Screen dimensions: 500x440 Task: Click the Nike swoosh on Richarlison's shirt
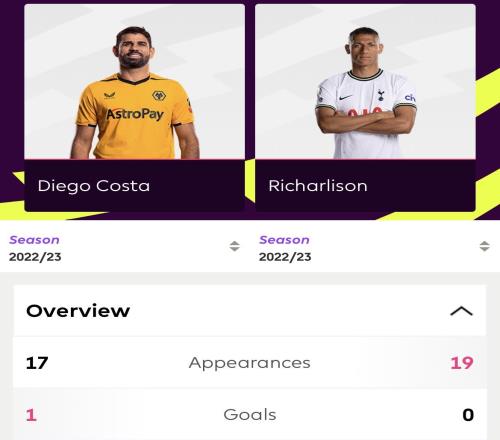pyautogui.click(x=345, y=97)
